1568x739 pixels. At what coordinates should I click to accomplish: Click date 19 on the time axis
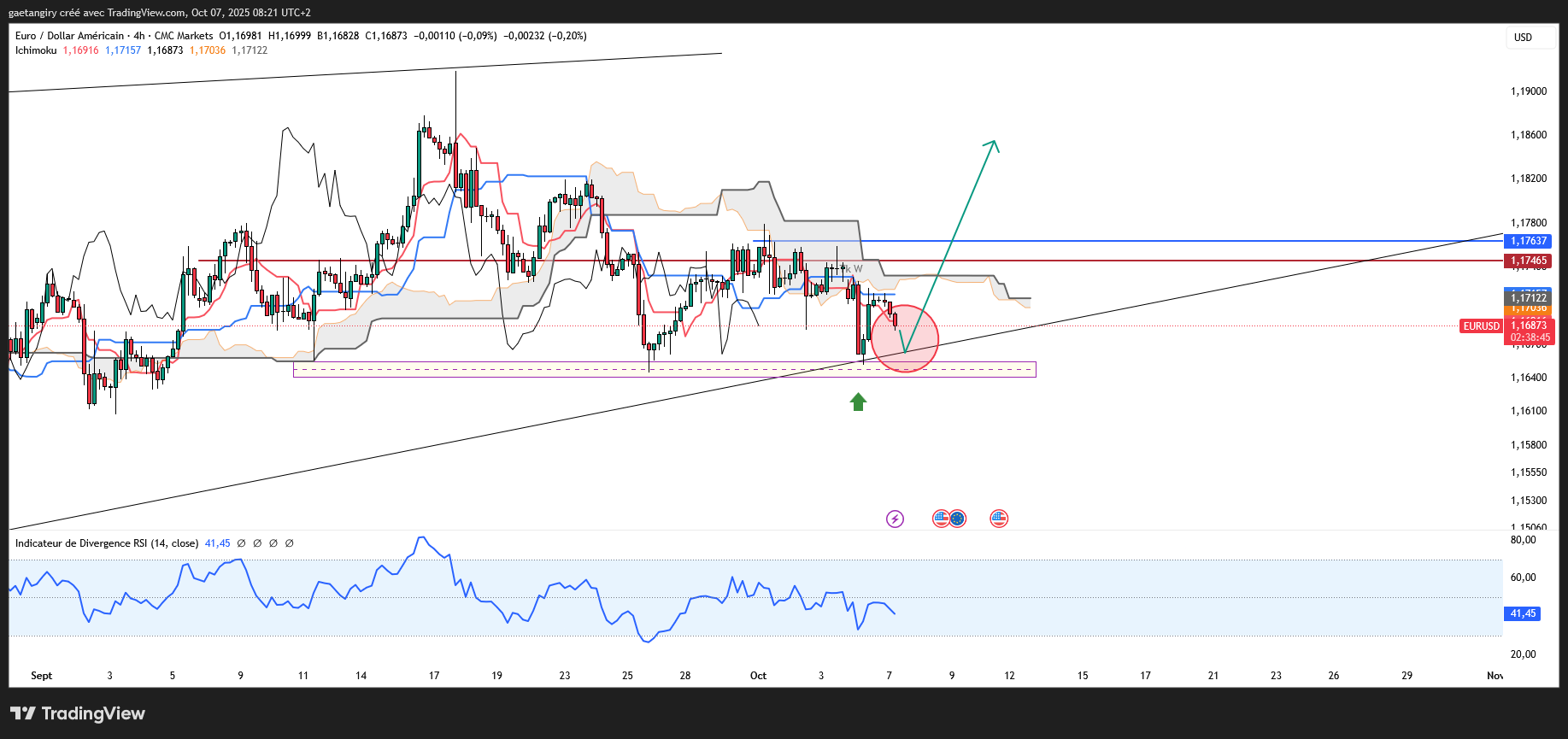496,676
